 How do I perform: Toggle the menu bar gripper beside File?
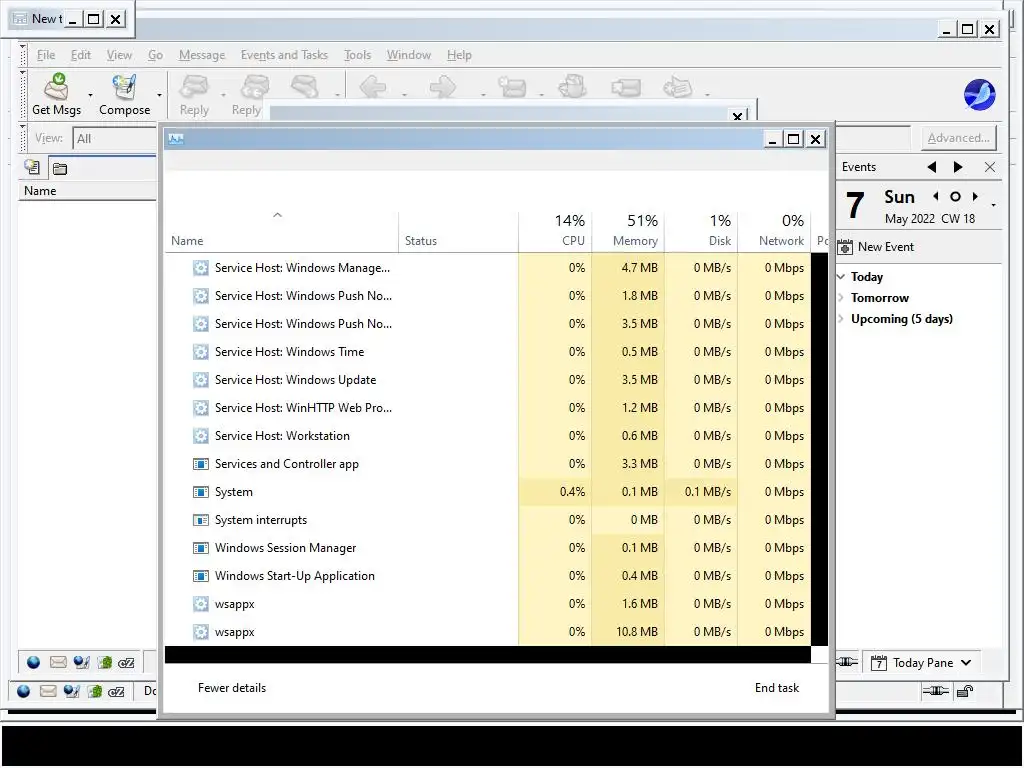(23, 55)
